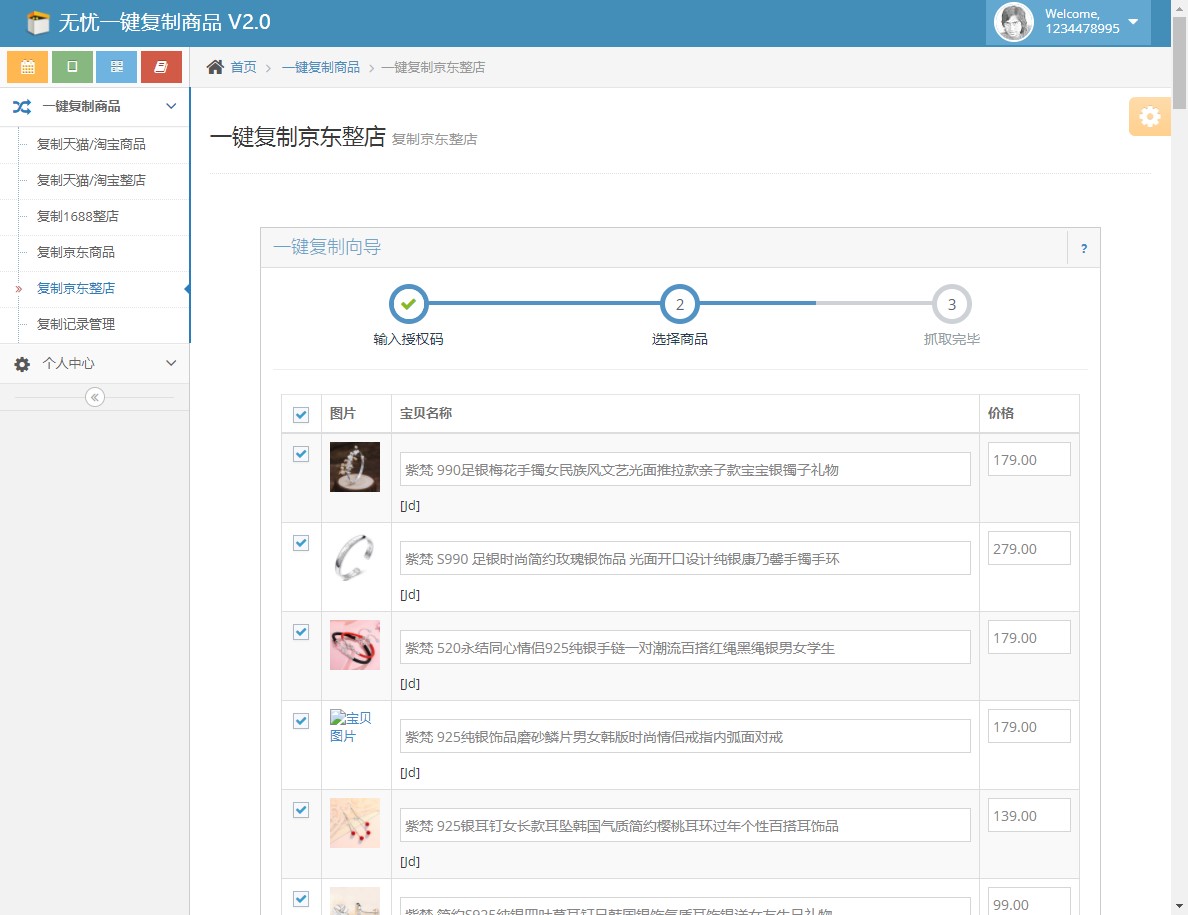This screenshot has width=1188, height=915.
Task: Edit the 990足银梅花手镯 title field
Action: coord(685,470)
